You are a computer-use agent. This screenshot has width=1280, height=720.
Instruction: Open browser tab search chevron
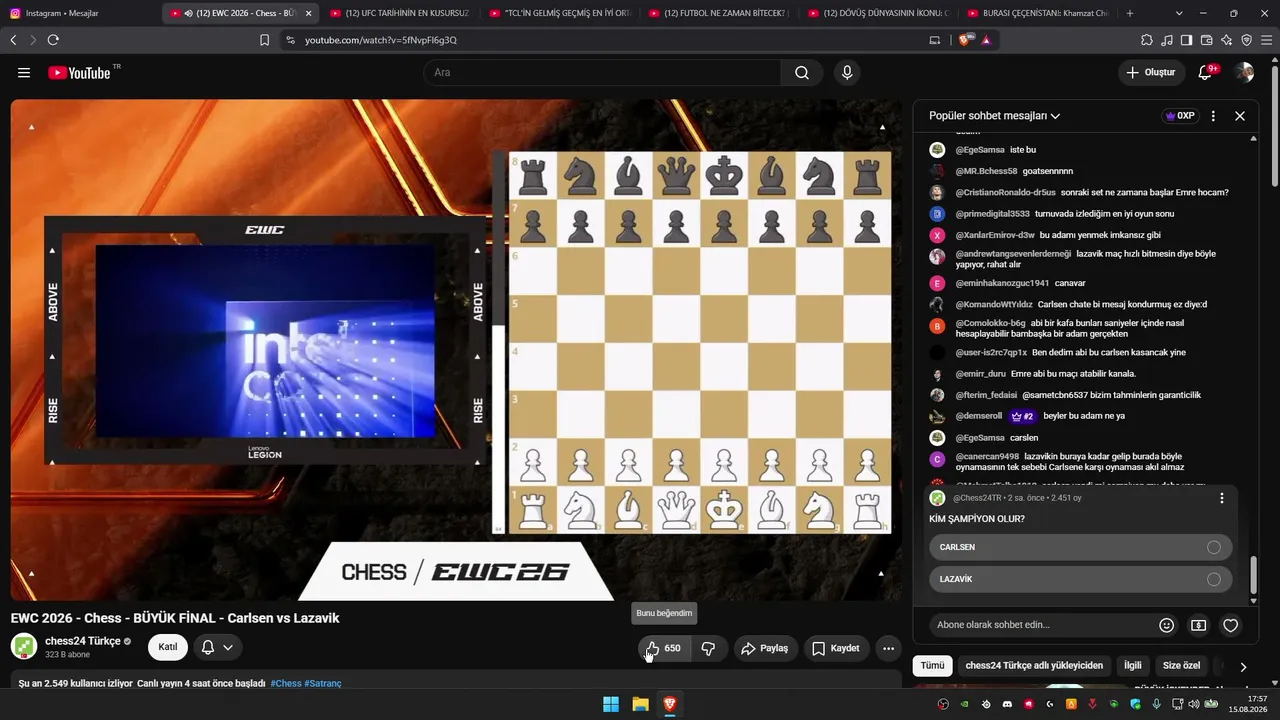(1179, 13)
